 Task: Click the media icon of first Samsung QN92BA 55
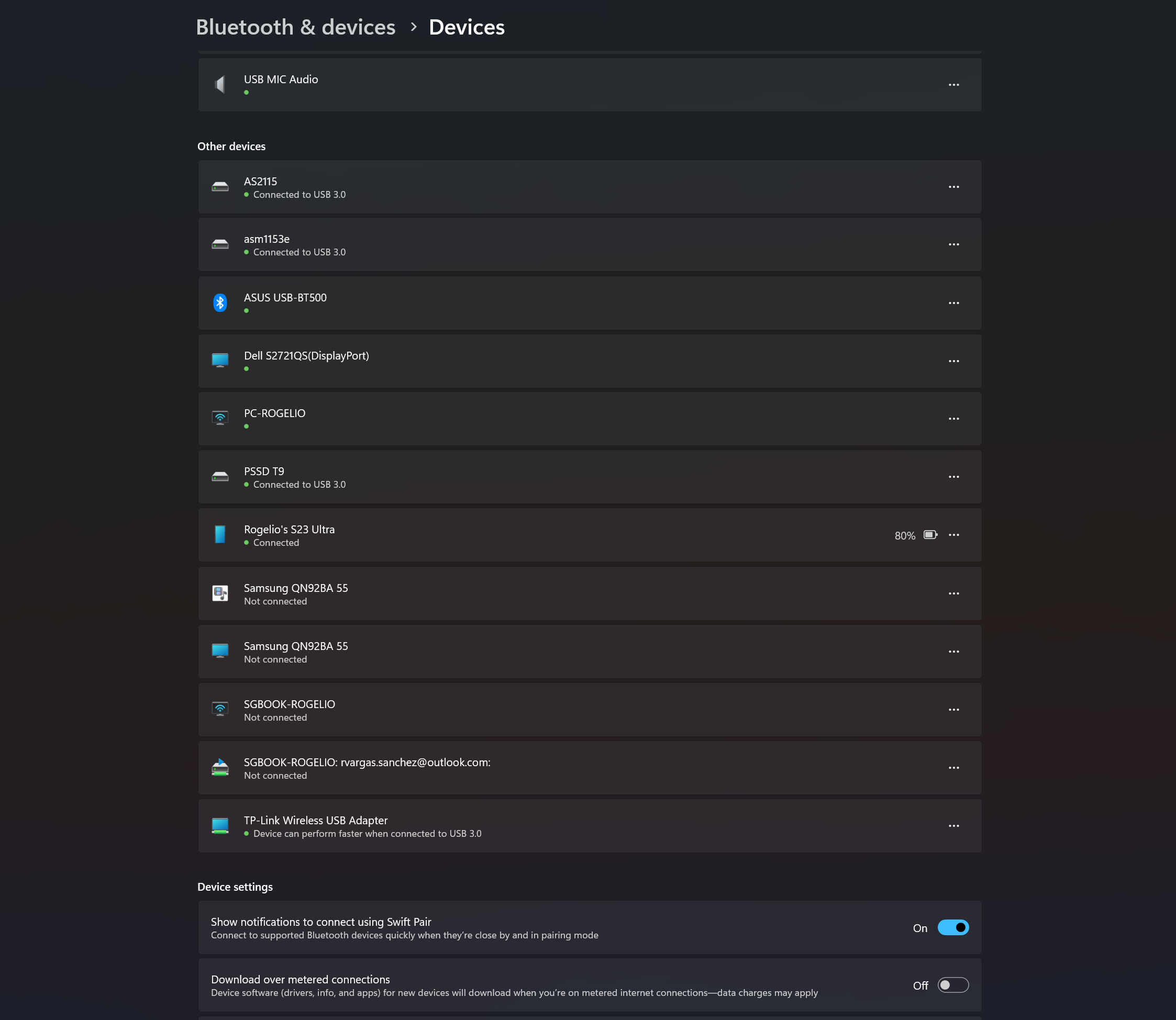(x=220, y=593)
